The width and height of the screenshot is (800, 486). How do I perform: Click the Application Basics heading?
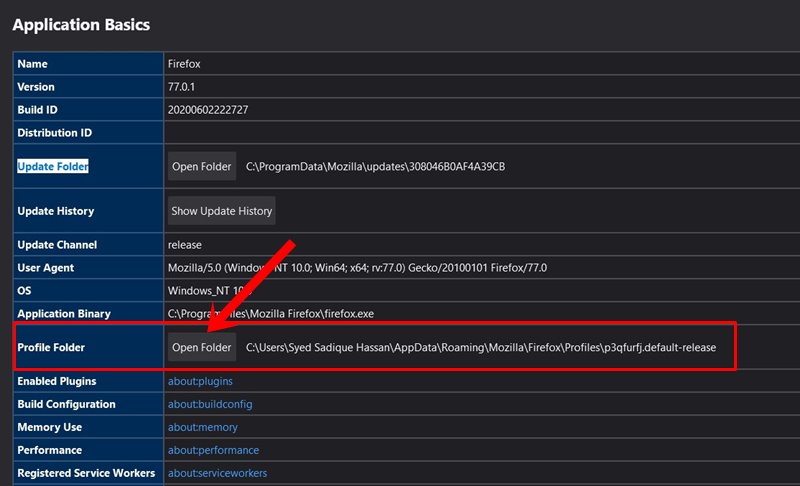coord(81,24)
